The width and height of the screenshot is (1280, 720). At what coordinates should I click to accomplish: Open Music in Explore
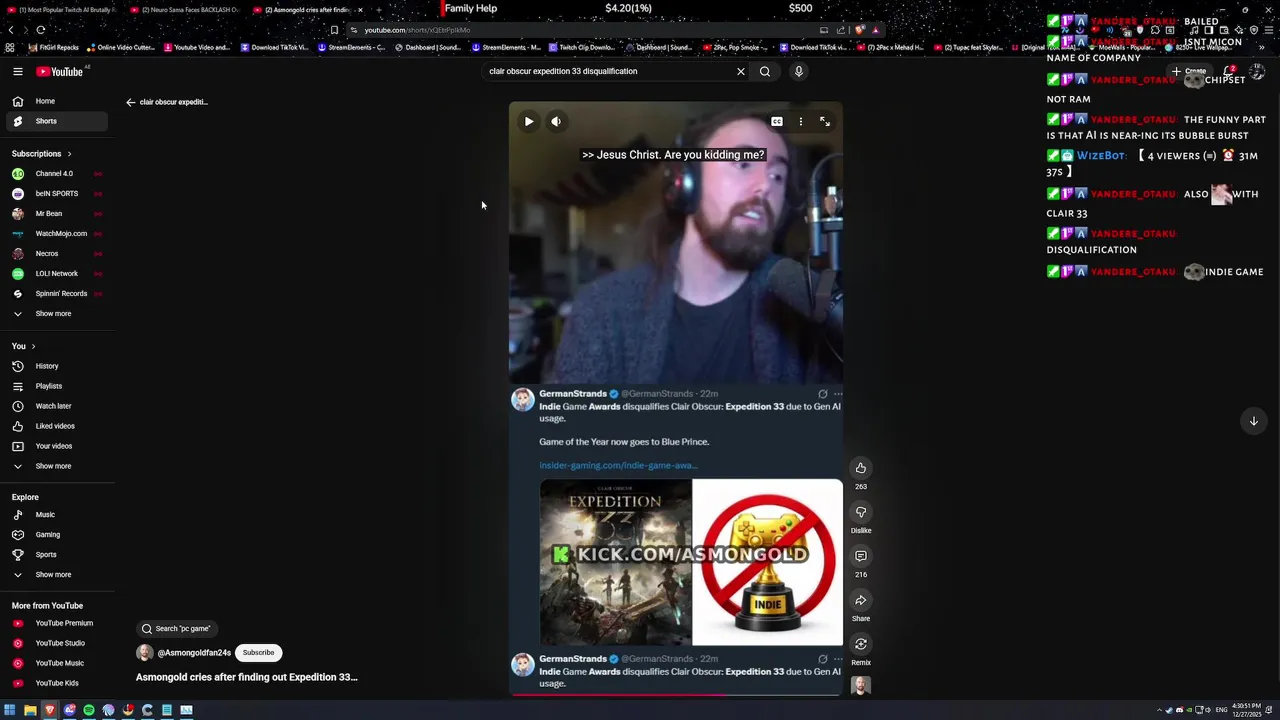(55, 514)
